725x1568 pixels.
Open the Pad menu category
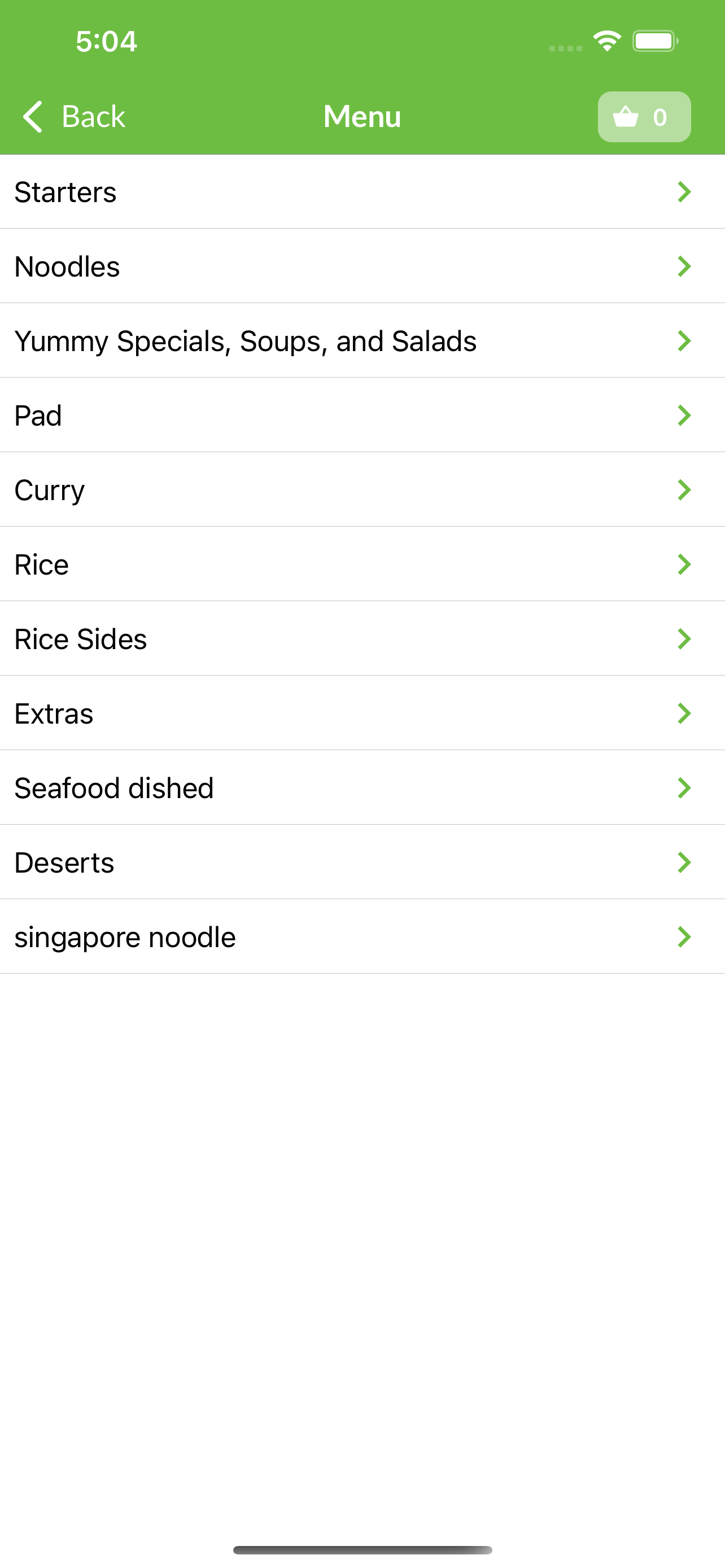point(362,415)
